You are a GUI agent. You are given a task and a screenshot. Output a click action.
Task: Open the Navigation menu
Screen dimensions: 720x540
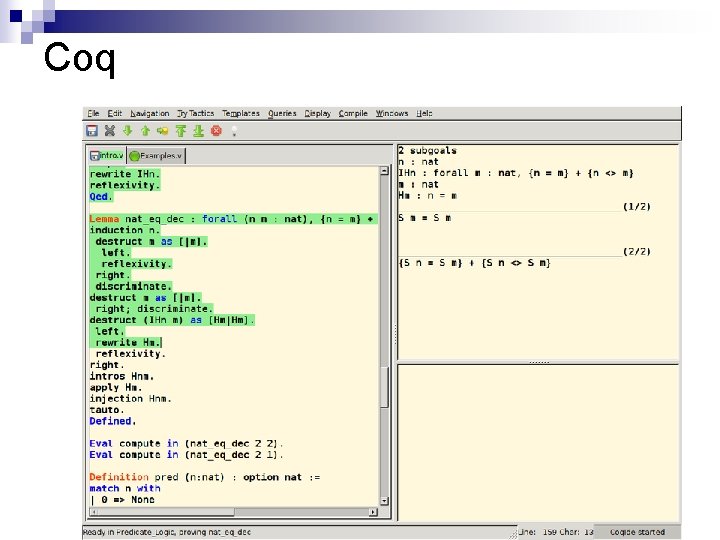150,113
